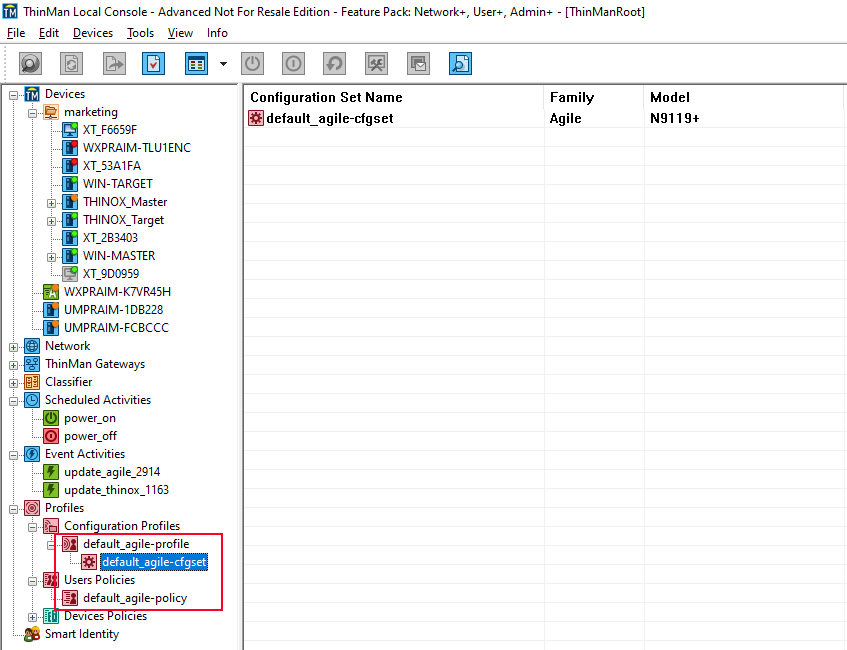The width and height of the screenshot is (847, 650).
Task: Expand the ThinMan Gateways node
Action: click(14, 365)
